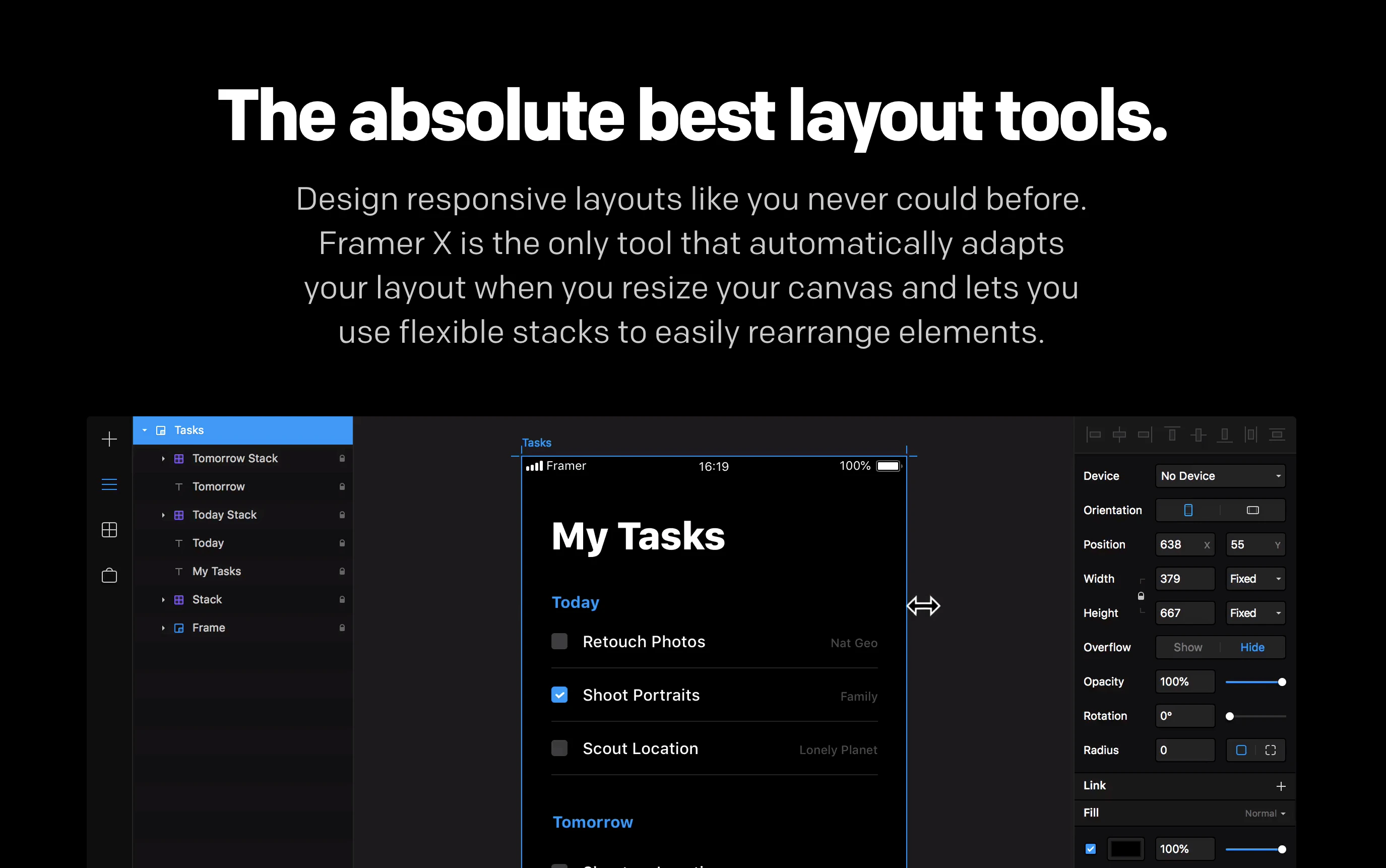Click the per-corner radius icon
The height and width of the screenshot is (868, 1386).
click(x=1270, y=751)
